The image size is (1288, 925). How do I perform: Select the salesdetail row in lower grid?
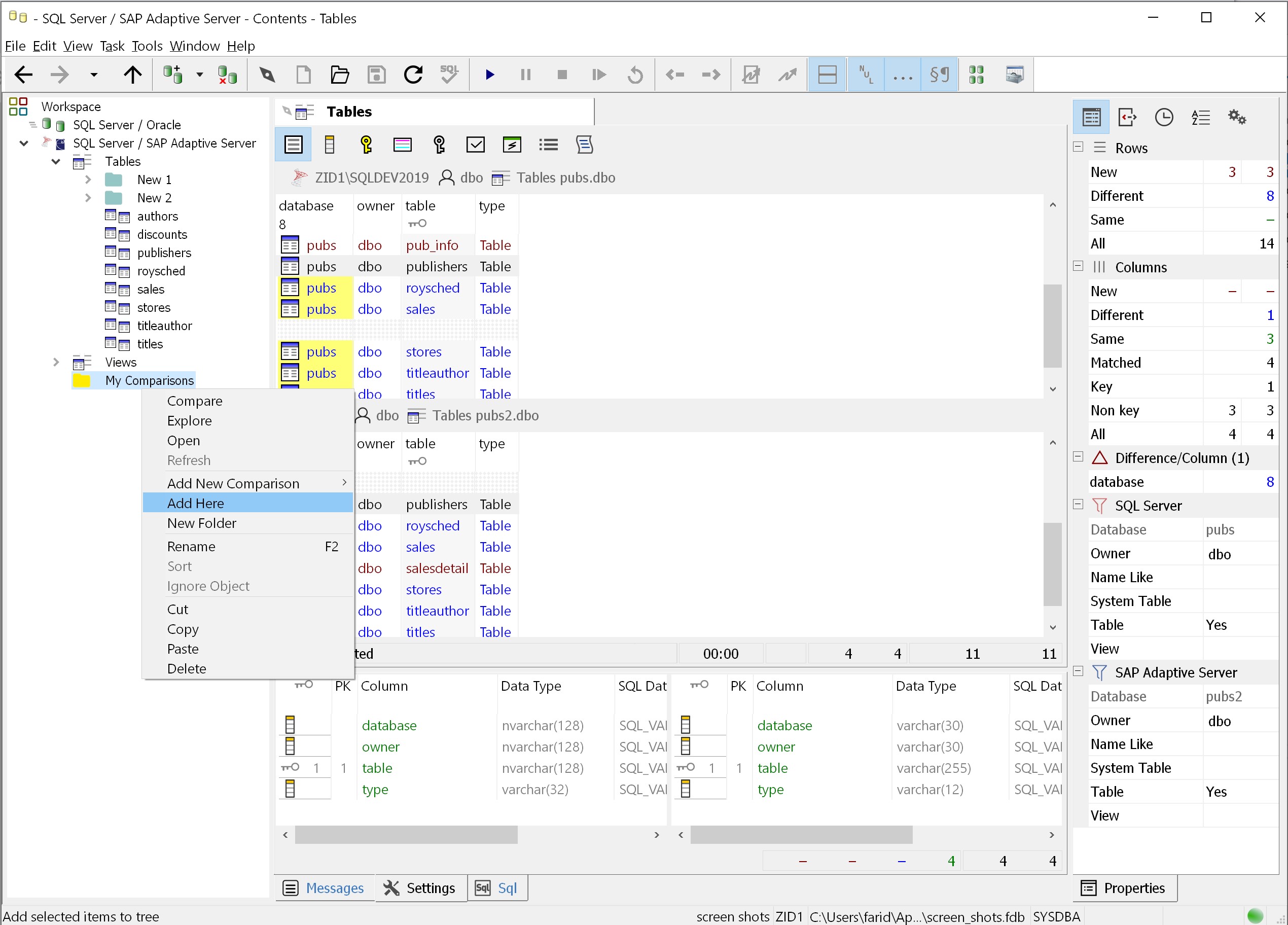pyautogui.click(x=436, y=568)
